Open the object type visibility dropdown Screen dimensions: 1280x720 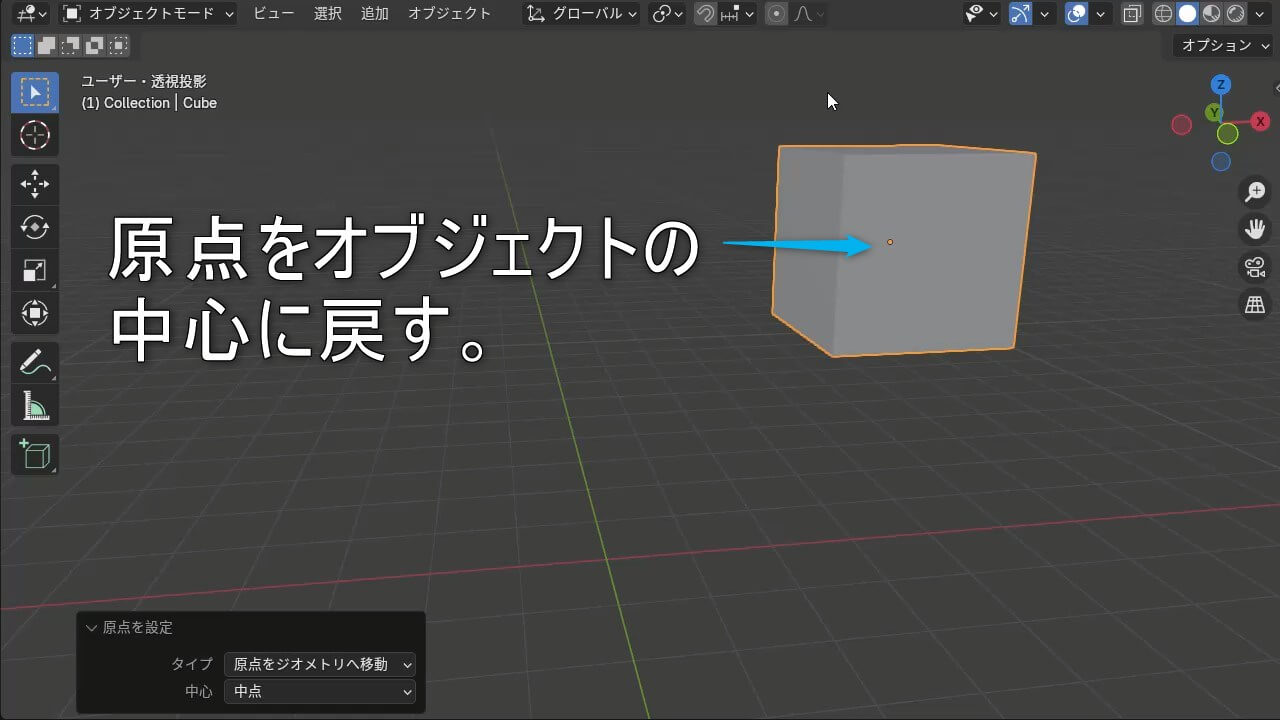click(982, 14)
